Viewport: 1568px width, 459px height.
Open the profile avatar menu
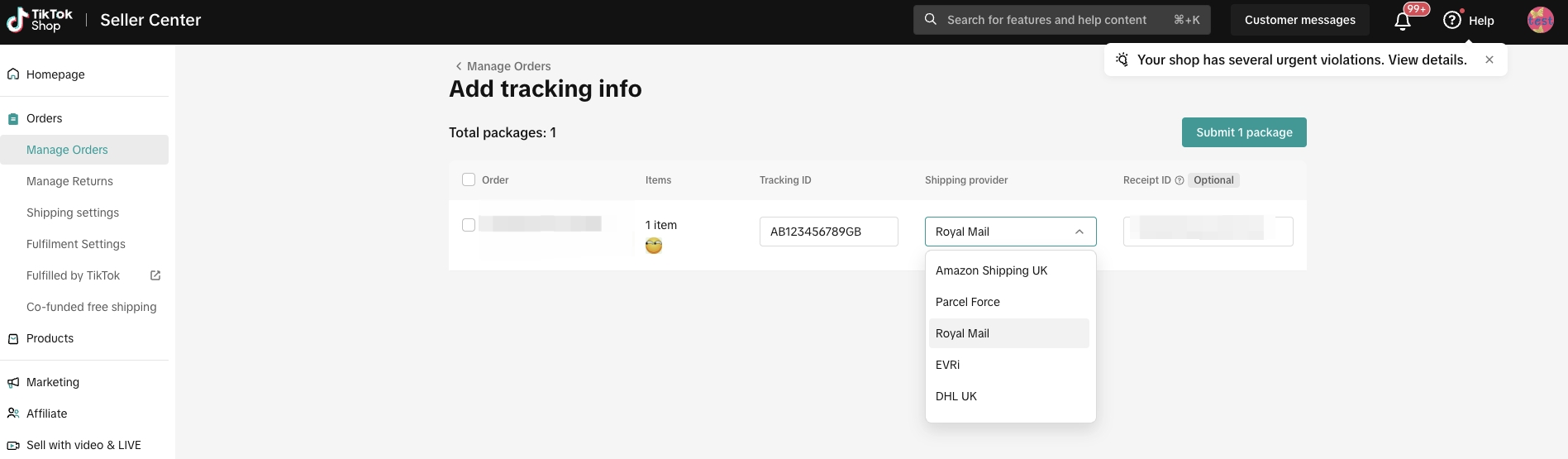pyautogui.click(x=1541, y=20)
